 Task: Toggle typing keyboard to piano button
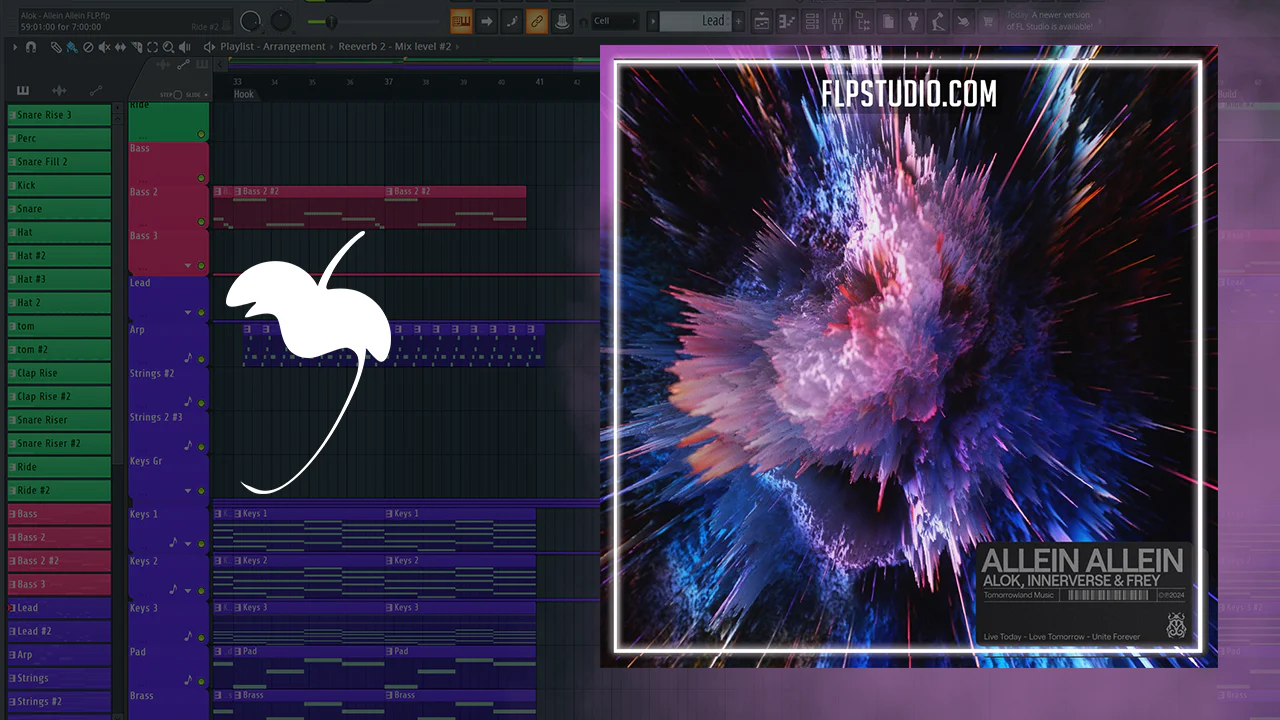click(461, 20)
